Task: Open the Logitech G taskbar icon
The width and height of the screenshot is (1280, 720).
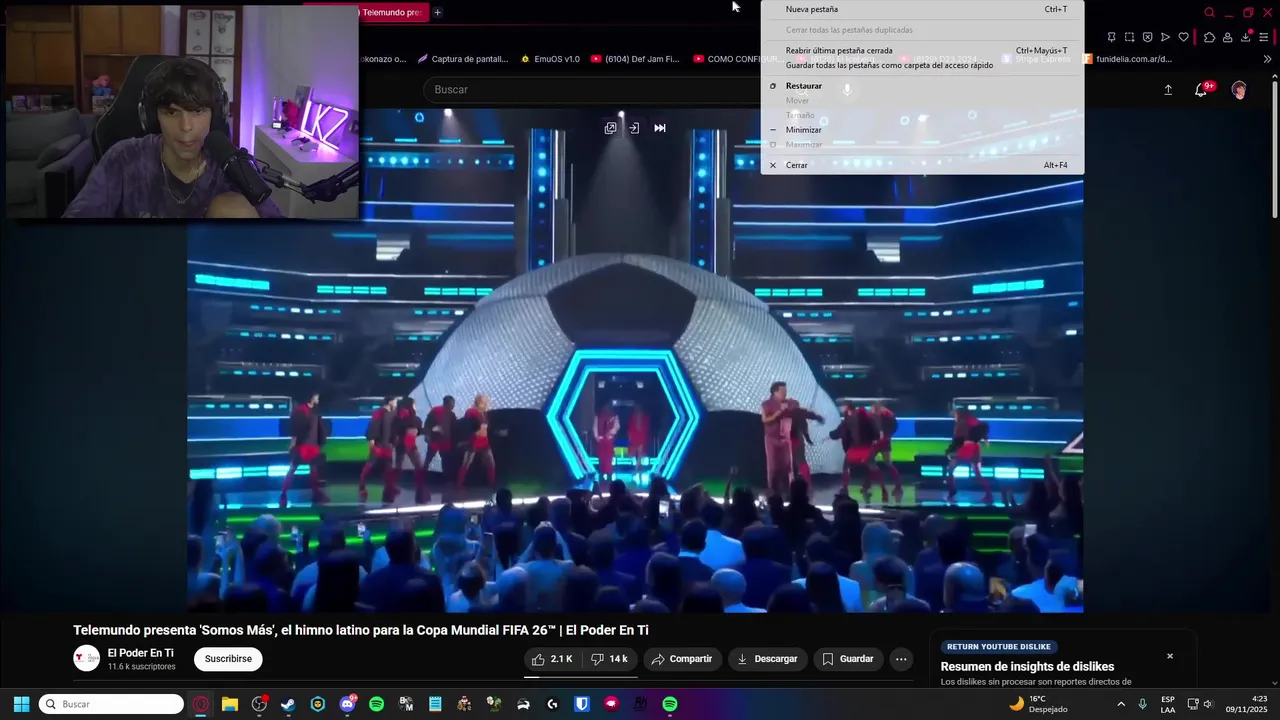Action: 552,704
